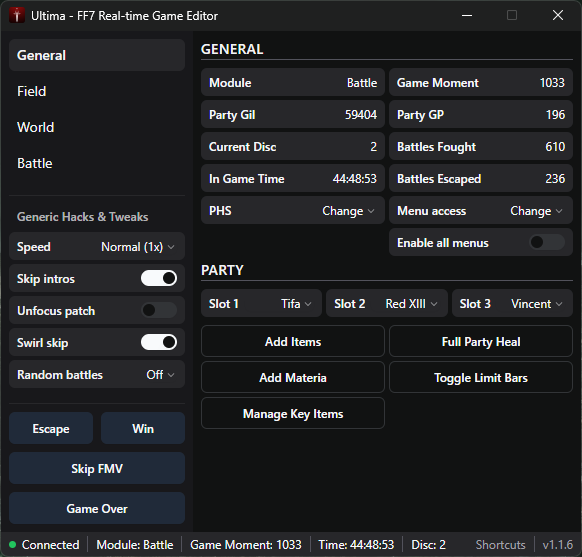
Task: Edit the Party Gil value 59404
Action: coord(361,115)
